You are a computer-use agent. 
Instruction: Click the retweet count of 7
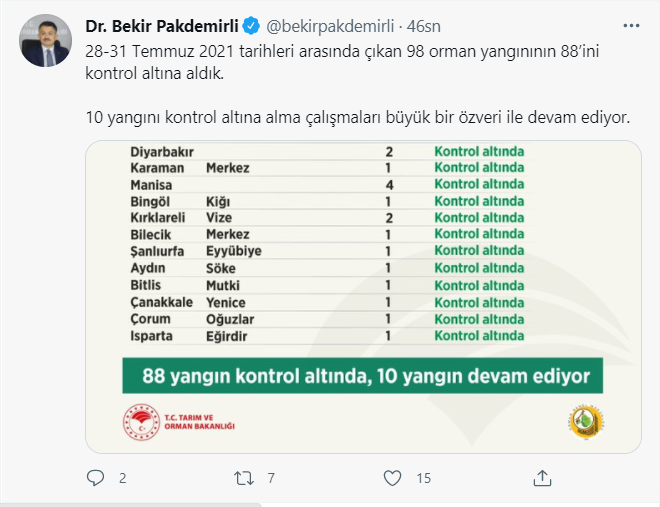271,479
